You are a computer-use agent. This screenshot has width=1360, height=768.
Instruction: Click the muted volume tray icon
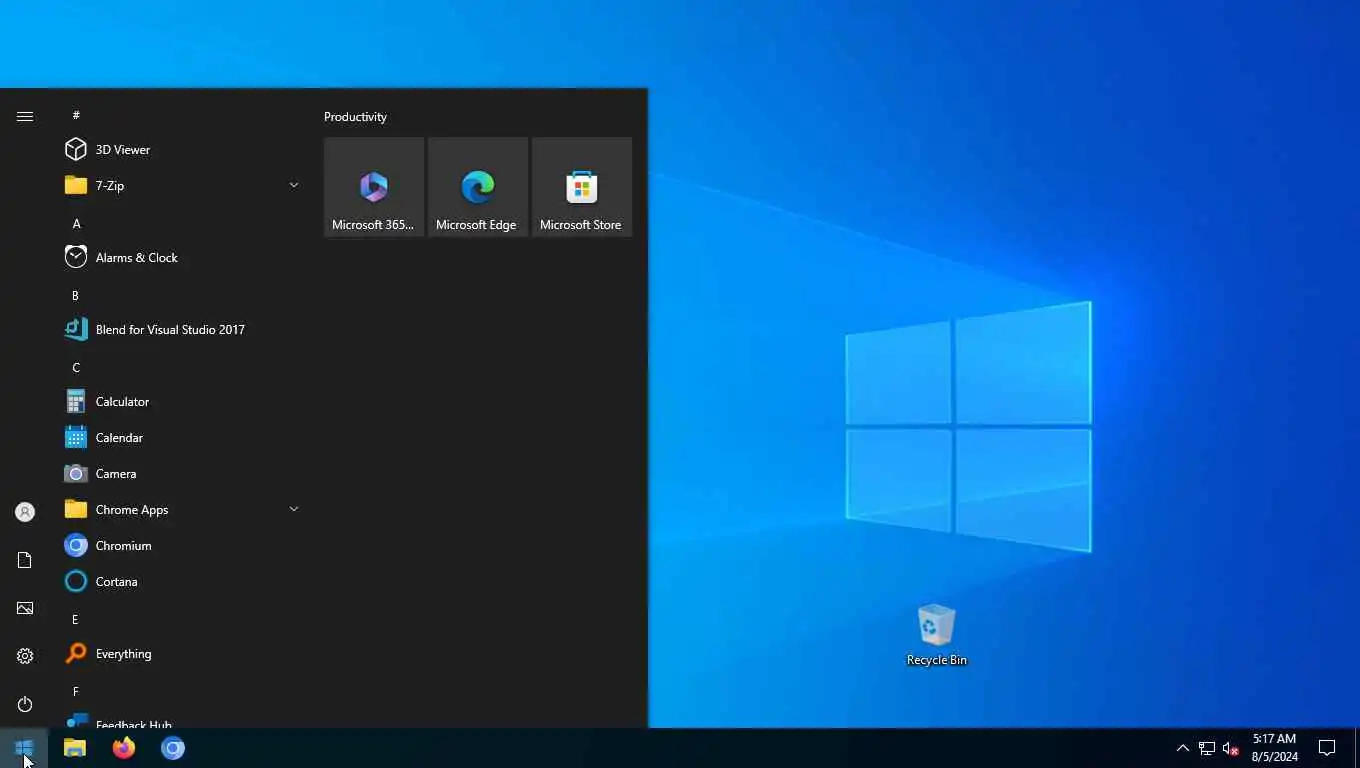[x=1231, y=748]
